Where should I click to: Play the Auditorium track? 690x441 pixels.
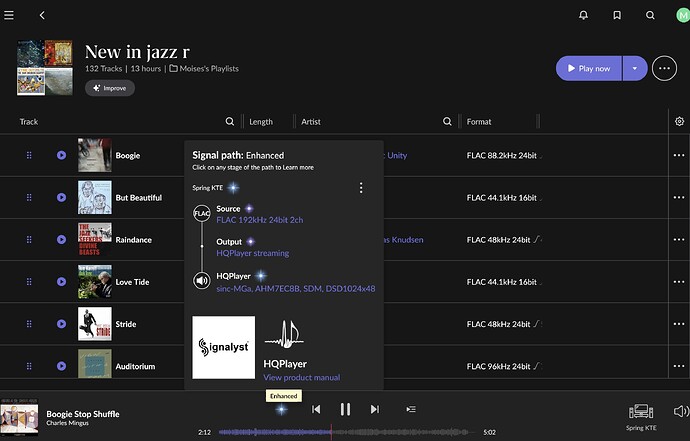(x=61, y=366)
